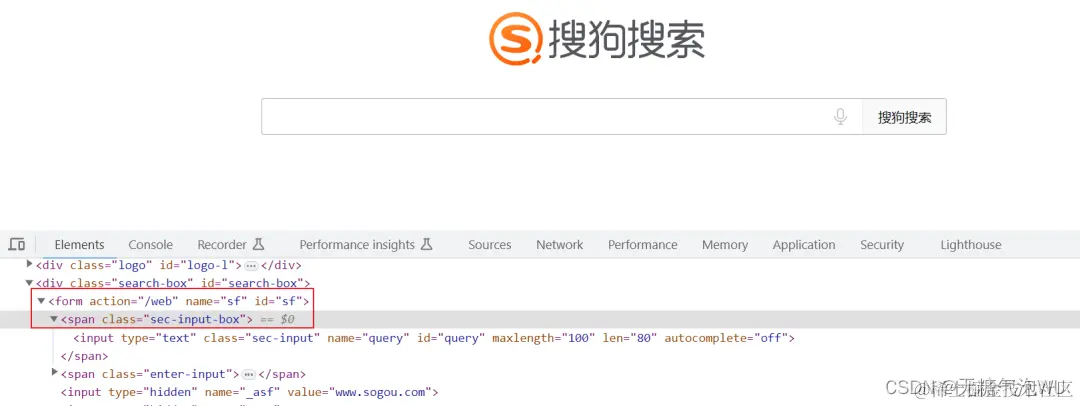The width and height of the screenshot is (1080, 406).
Task: Collapse the form id="sf" node
Action: pos(41,301)
